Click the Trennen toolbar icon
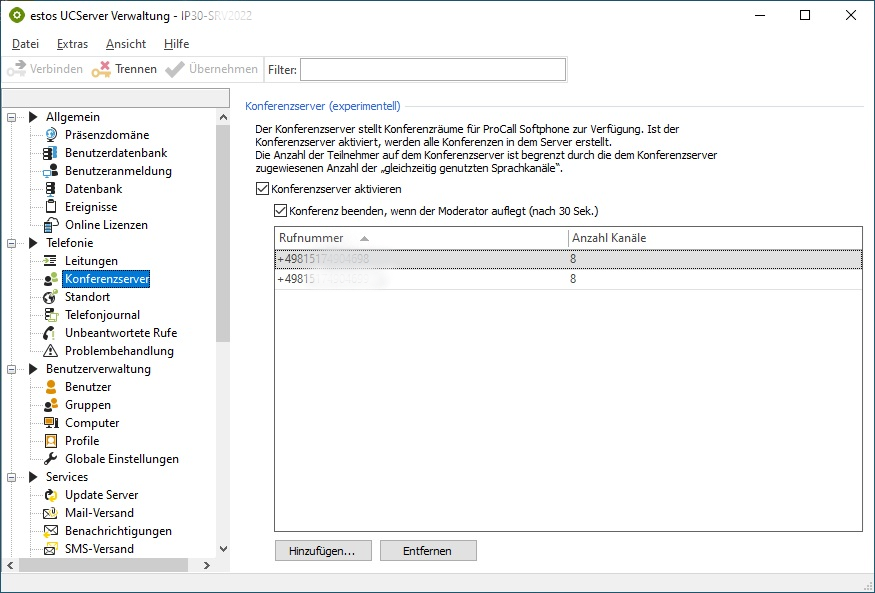 tap(100, 69)
